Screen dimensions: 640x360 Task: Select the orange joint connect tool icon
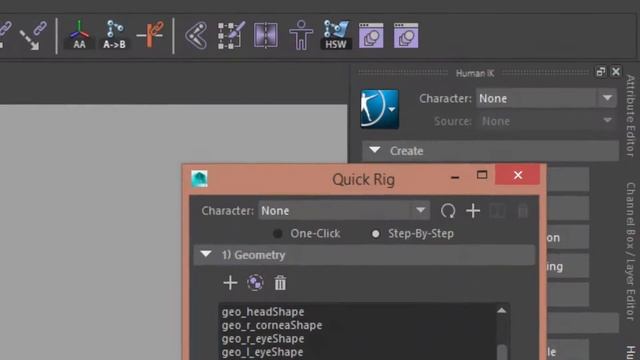point(150,35)
